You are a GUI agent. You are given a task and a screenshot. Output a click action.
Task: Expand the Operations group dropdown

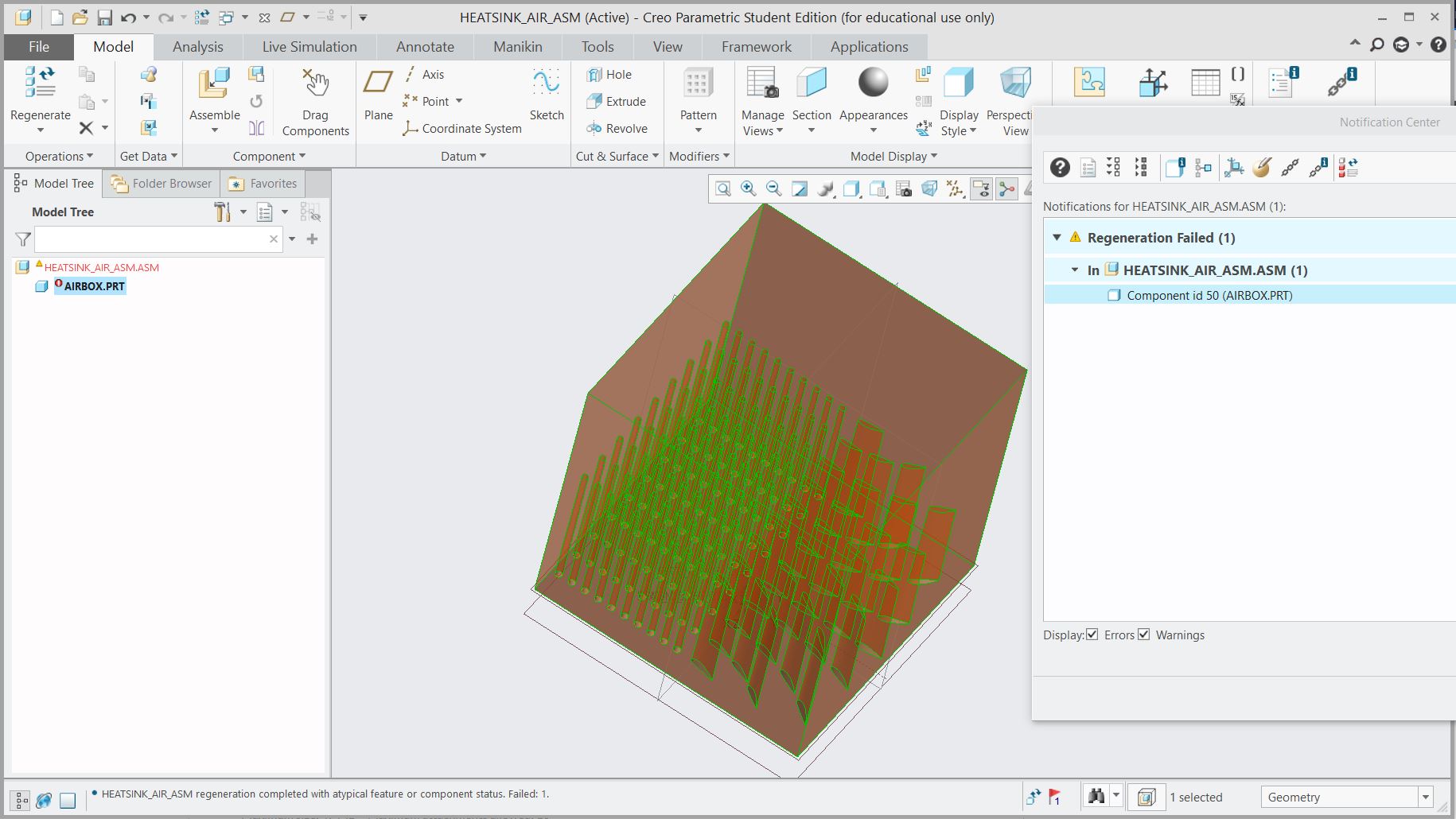59,157
